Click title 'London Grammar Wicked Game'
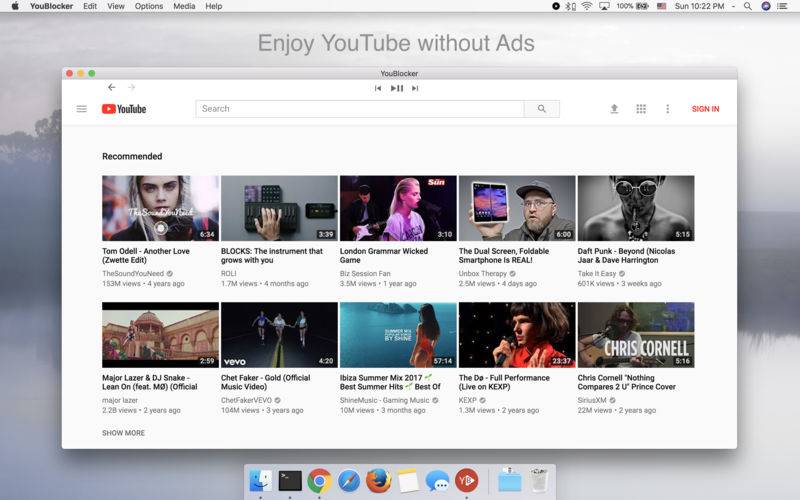Viewport: 800px width, 500px height. coord(384,256)
